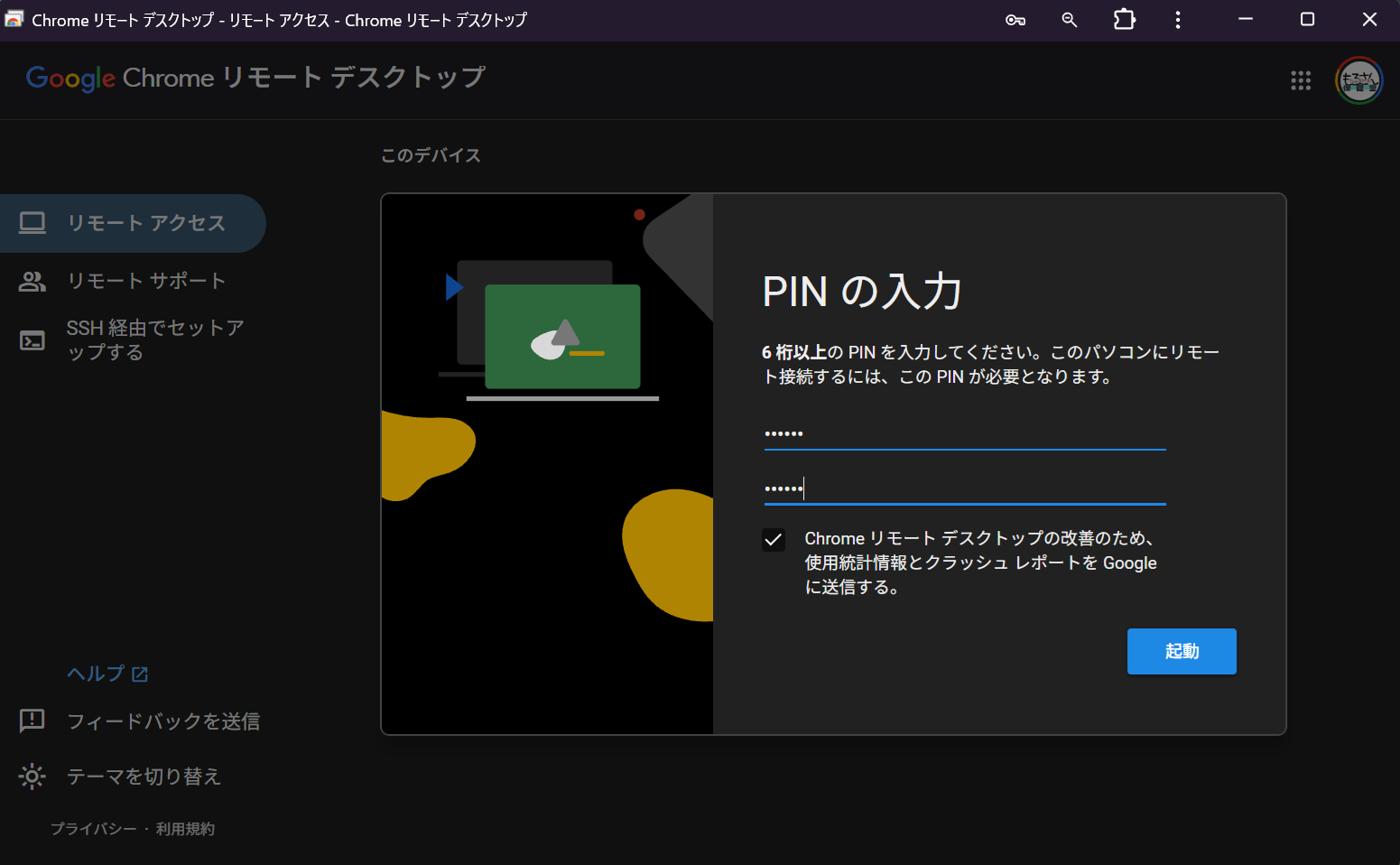Click the zoom magnifier icon in title bar
Image resolution: width=1400 pixels, height=865 pixels.
coord(1069,20)
